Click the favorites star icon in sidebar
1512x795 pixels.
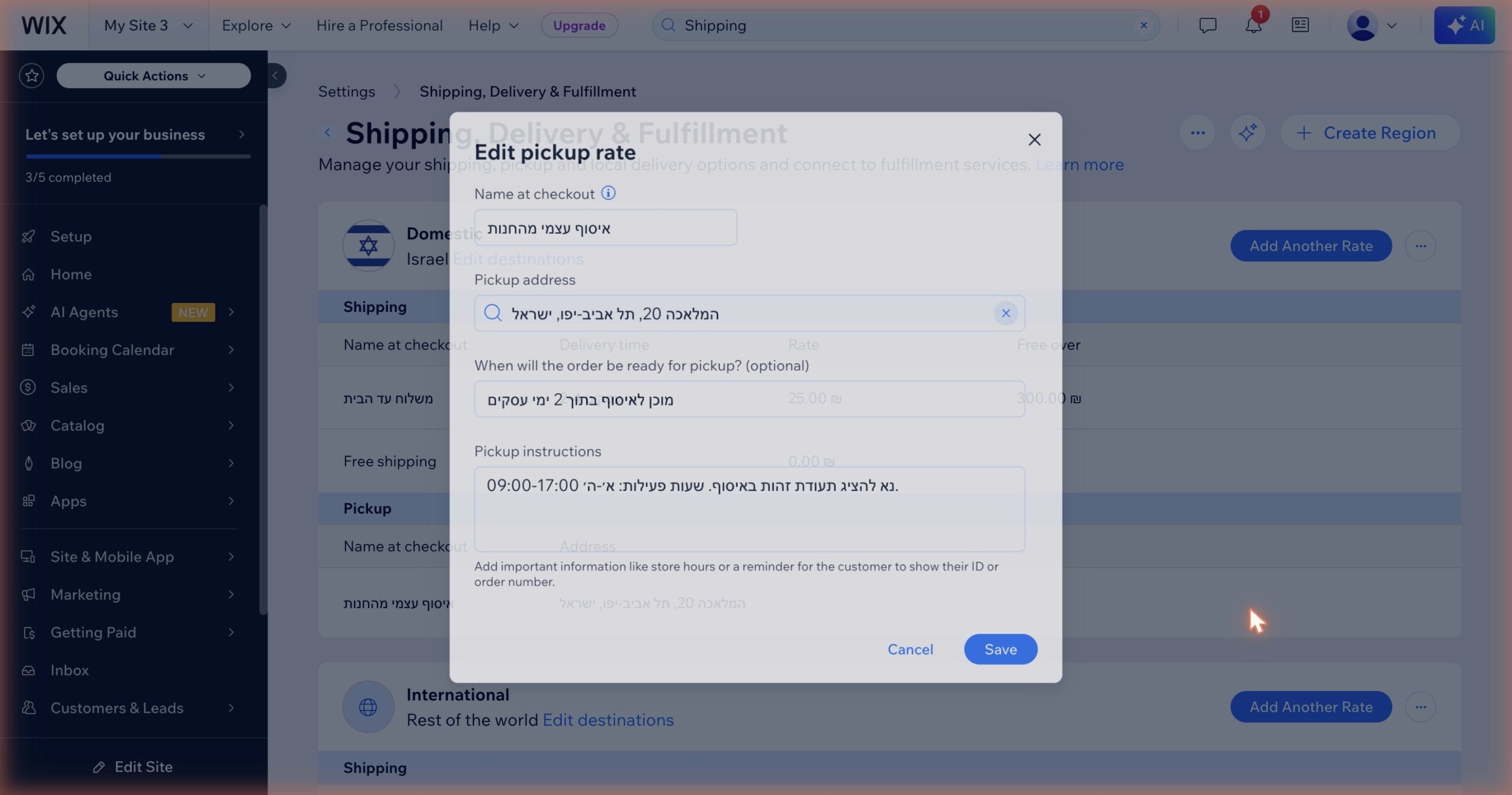(32, 76)
